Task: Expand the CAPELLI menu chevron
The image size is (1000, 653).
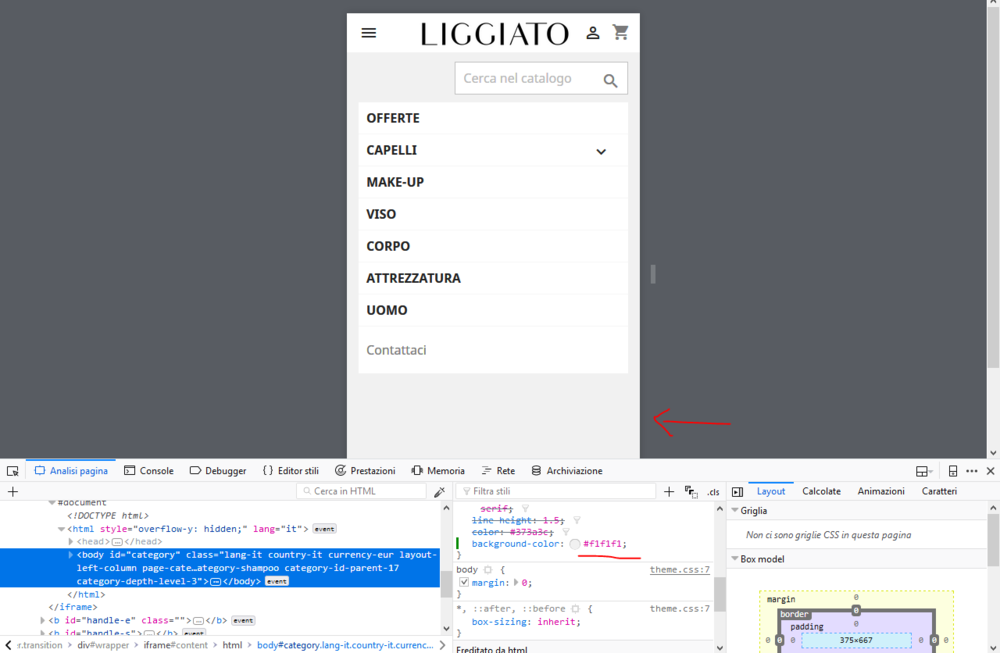Action: [601, 150]
